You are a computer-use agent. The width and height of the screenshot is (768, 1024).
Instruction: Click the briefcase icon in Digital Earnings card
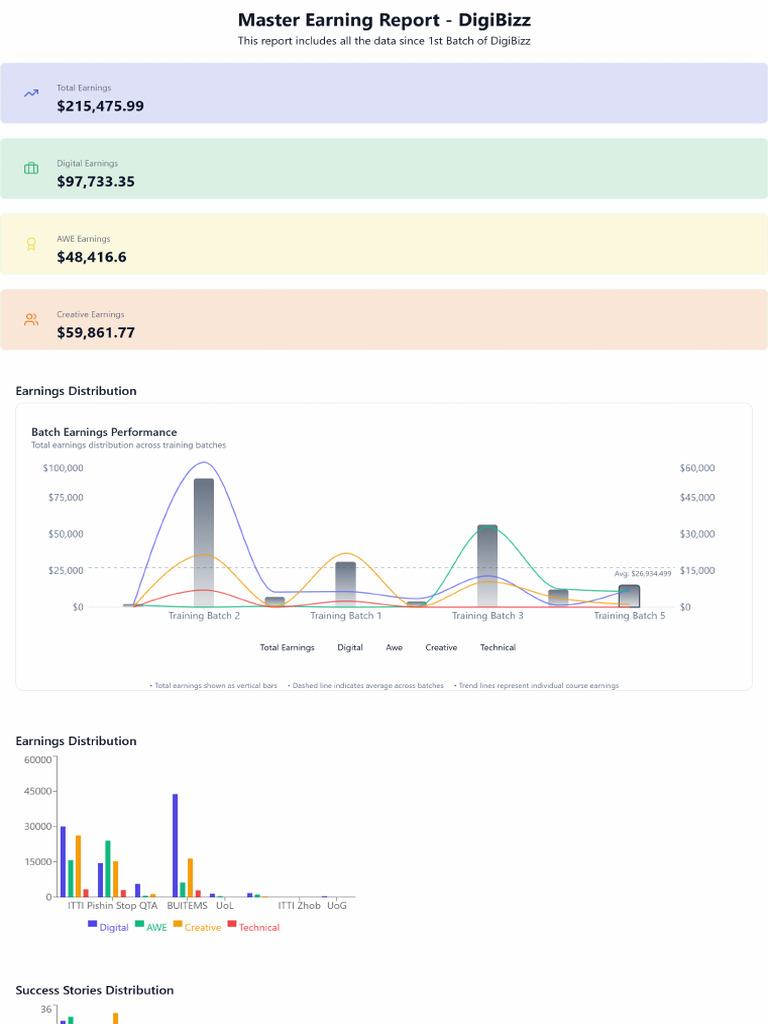click(31, 168)
